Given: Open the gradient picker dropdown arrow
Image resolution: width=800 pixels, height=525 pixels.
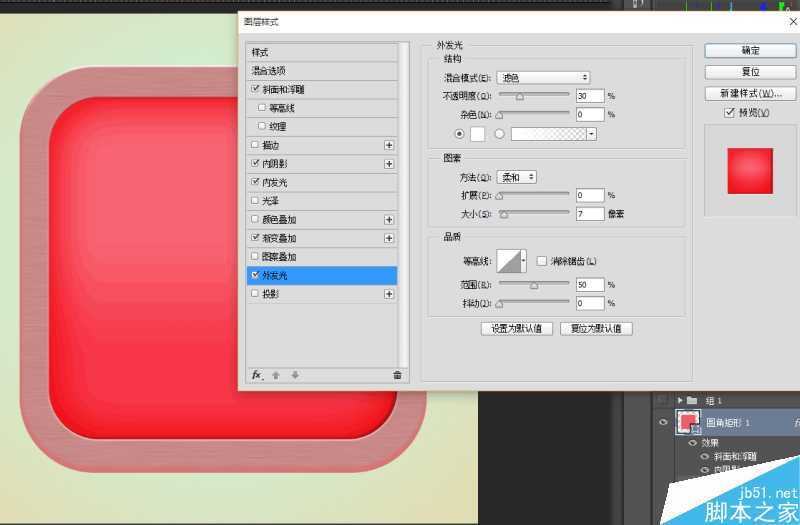Looking at the screenshot, I should pyautogui.click(x=591, y=134).
